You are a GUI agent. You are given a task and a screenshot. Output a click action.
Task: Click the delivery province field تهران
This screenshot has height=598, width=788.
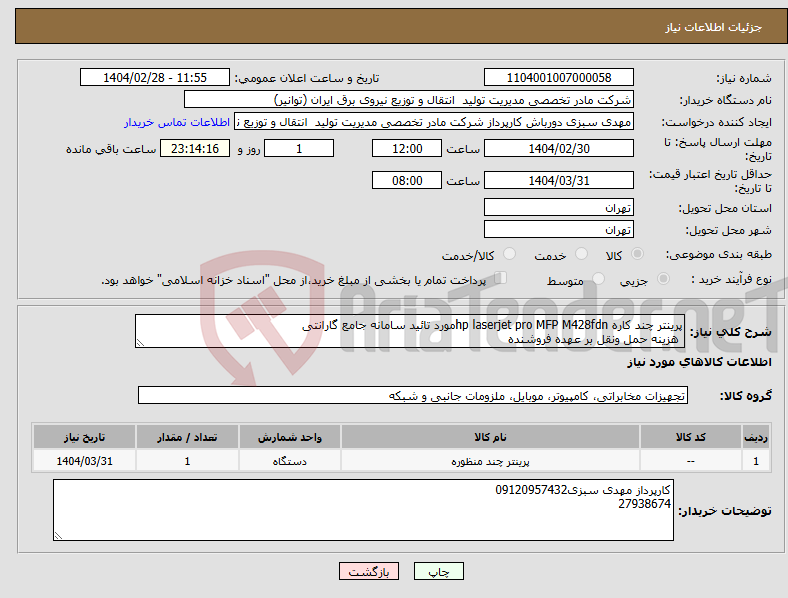[558, 208]
